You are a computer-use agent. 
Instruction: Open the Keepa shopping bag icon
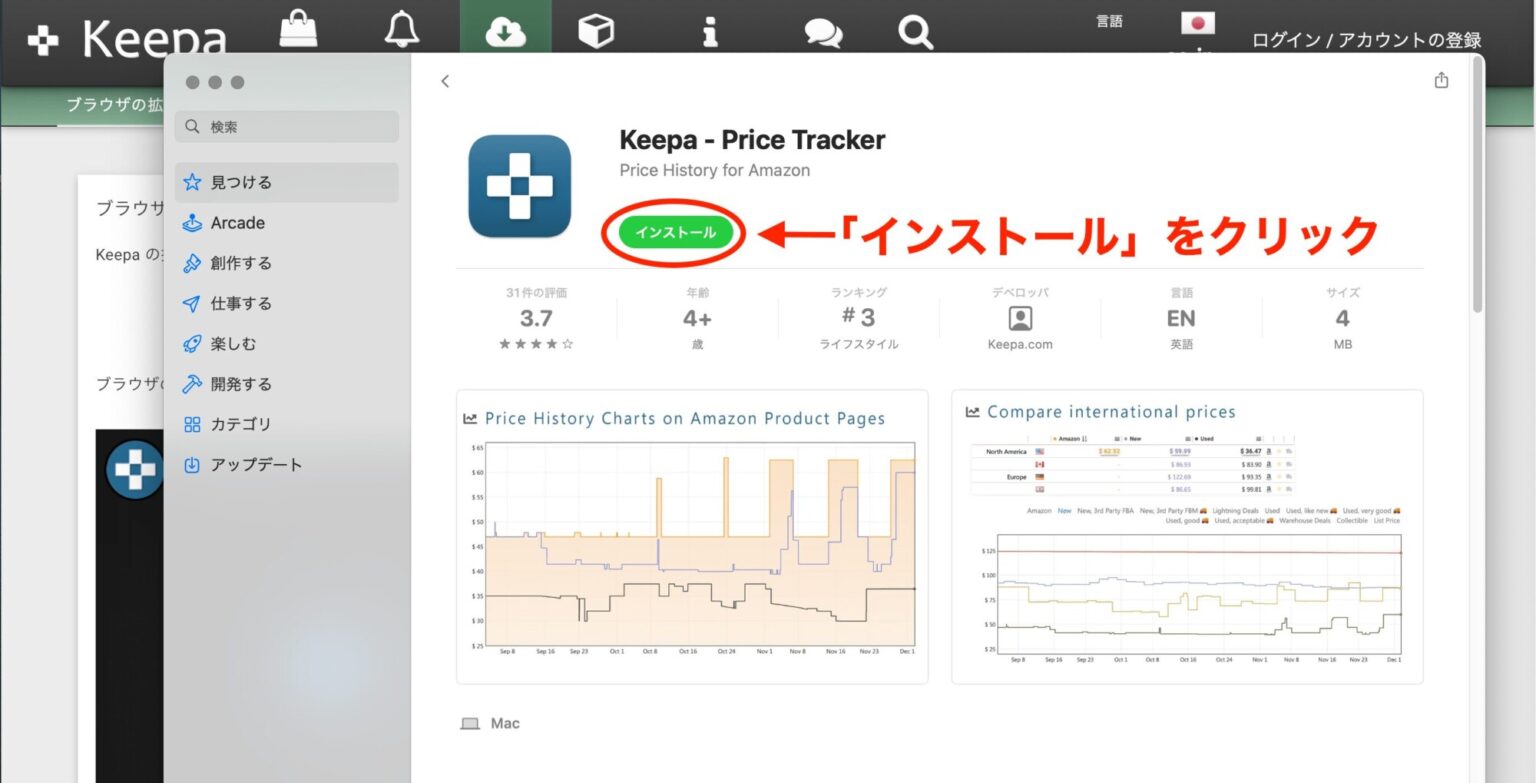pos(297,31)
